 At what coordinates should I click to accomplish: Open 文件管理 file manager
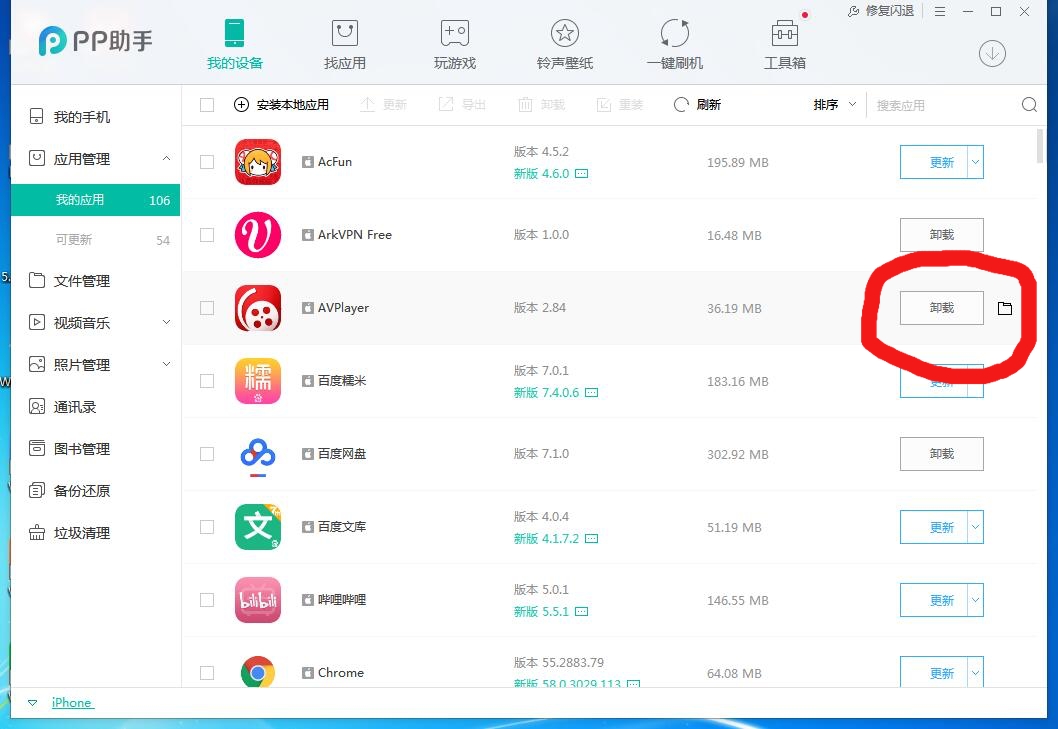(80, 280)
